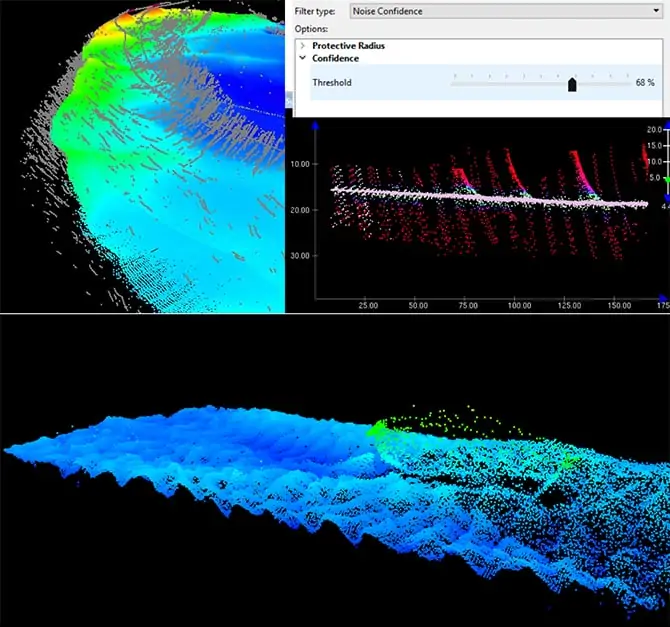This screenshot has height=627, width=670.
Task: Click the Threshold value 68 %
Action: pos(645,82)
